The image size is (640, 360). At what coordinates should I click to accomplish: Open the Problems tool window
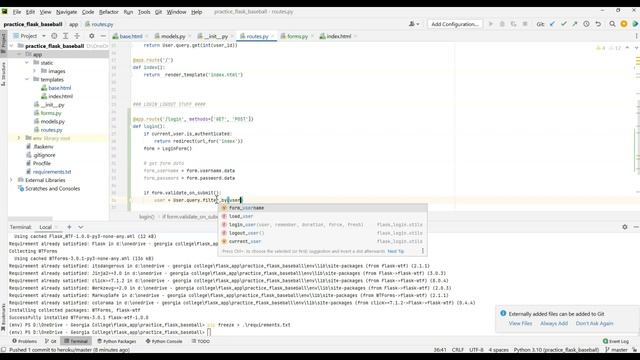pos(24,341)
